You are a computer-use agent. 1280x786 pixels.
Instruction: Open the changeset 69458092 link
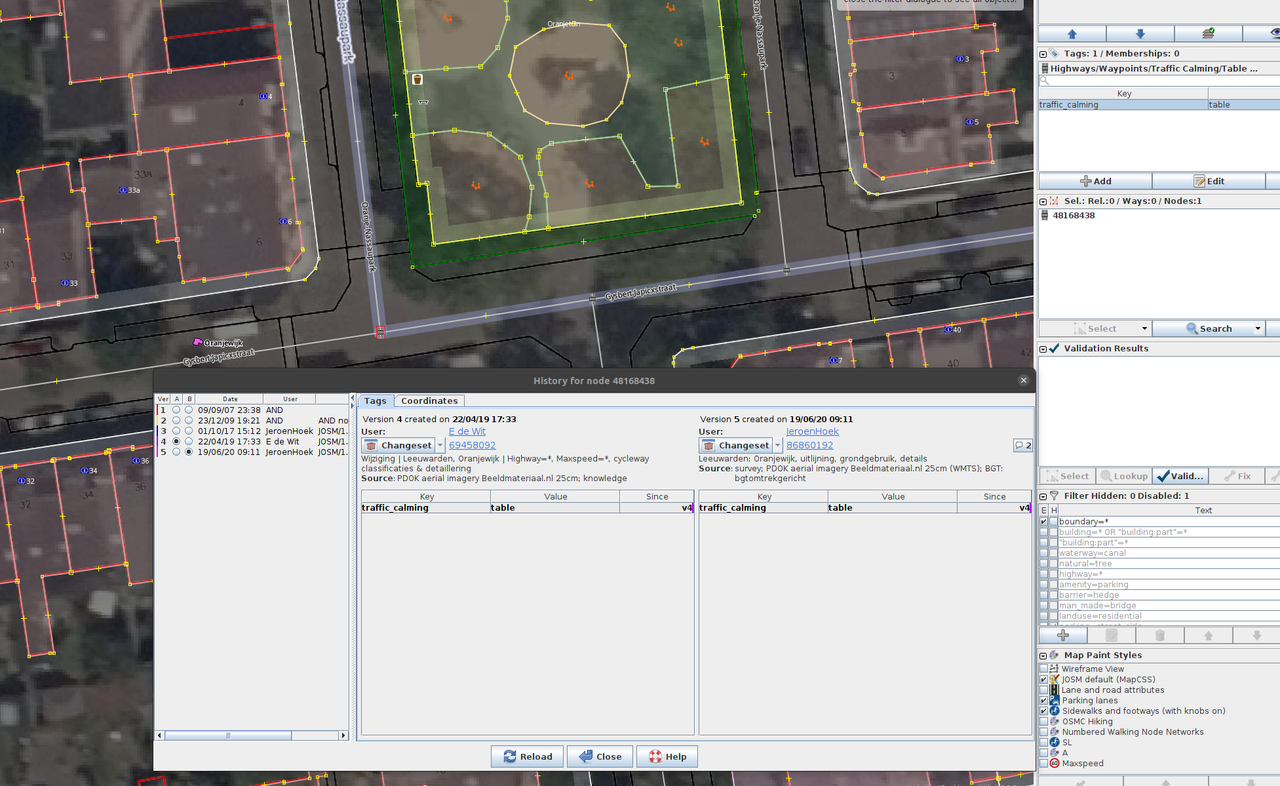click(x=471, y=444)
